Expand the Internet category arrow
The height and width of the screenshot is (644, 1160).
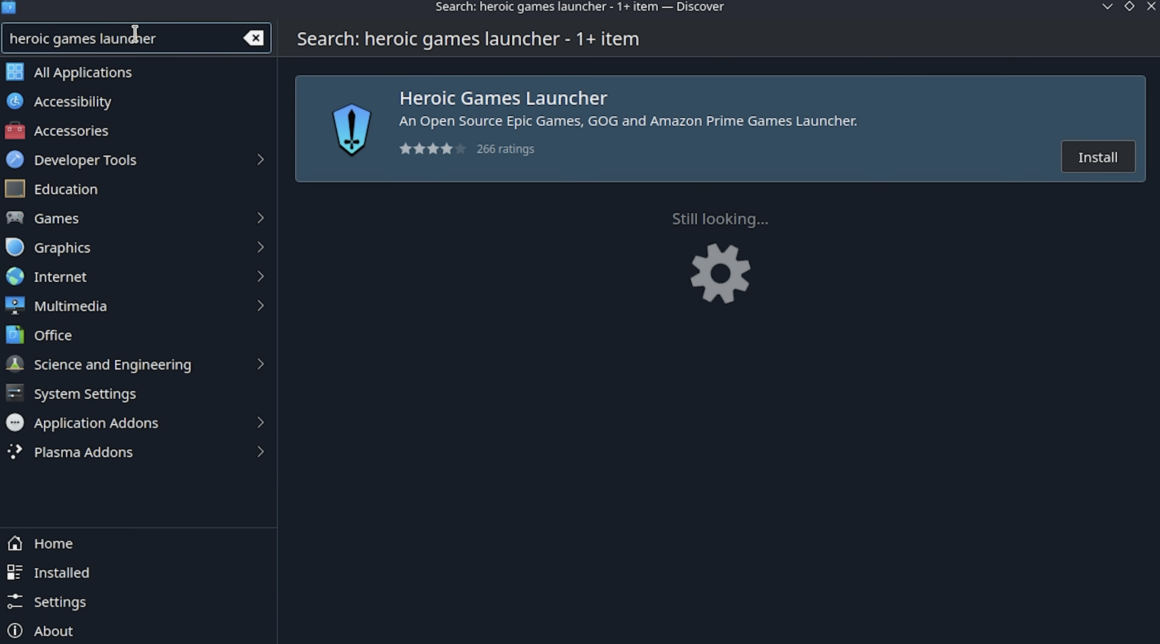pyautogui.click(x=260, y=277)
